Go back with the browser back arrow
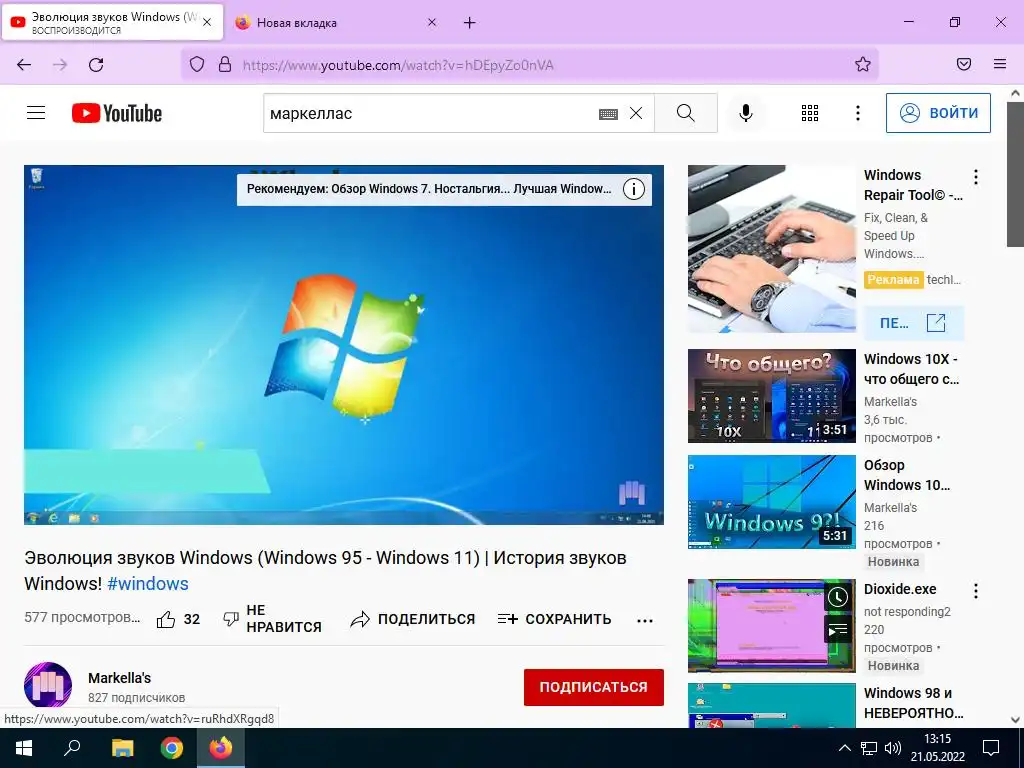1024x768 pixels. click(24, 65)
